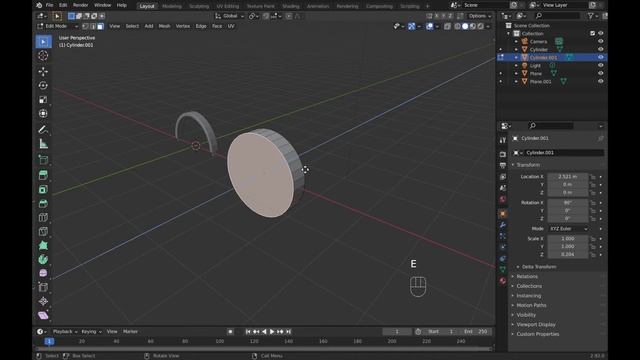The image size is (640, 360).
Task: Select the Smooth vertices tool
Action: pos(43,273)
